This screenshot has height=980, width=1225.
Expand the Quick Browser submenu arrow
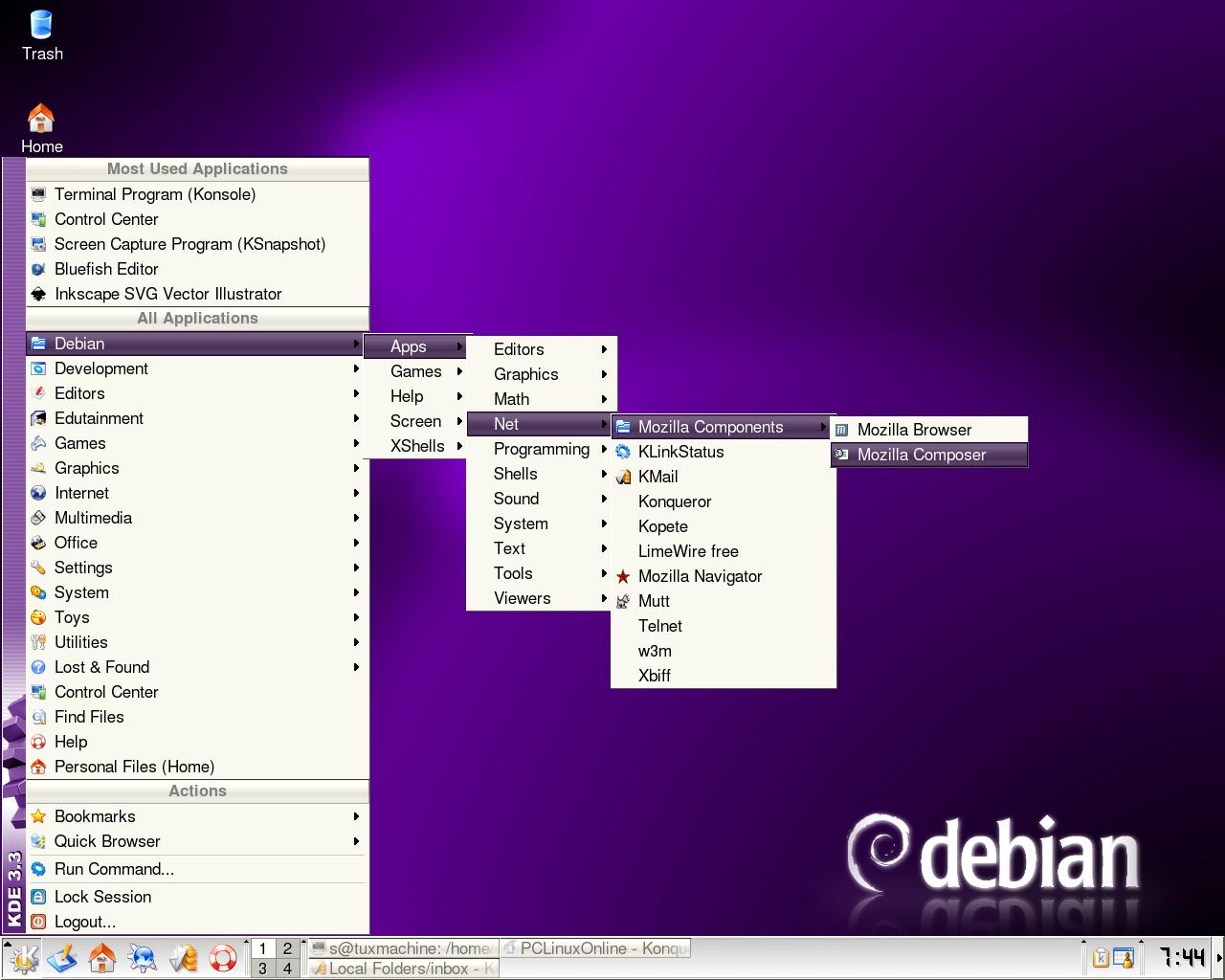(356, 841)
